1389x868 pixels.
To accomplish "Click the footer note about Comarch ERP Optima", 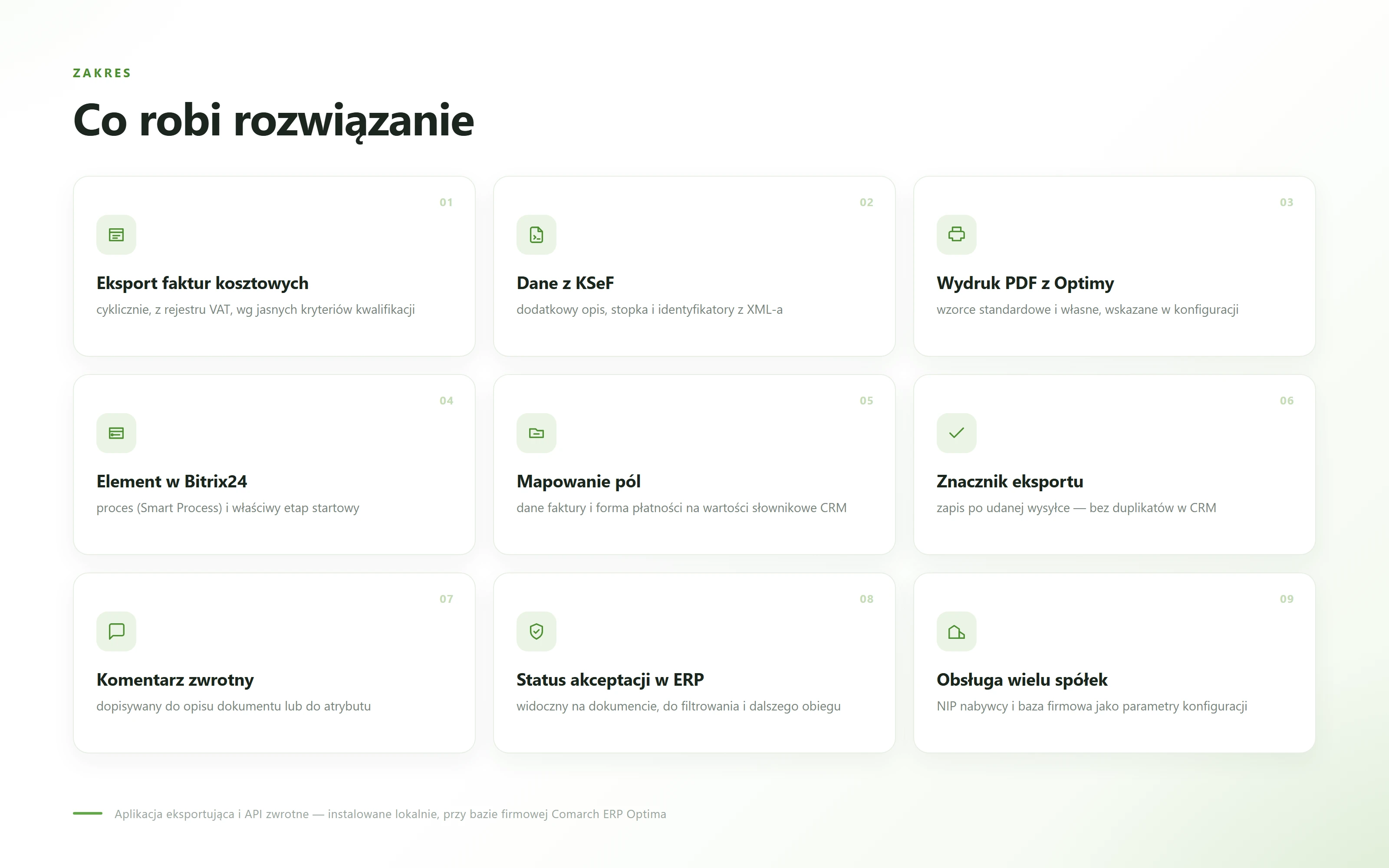I will [390, 814].
